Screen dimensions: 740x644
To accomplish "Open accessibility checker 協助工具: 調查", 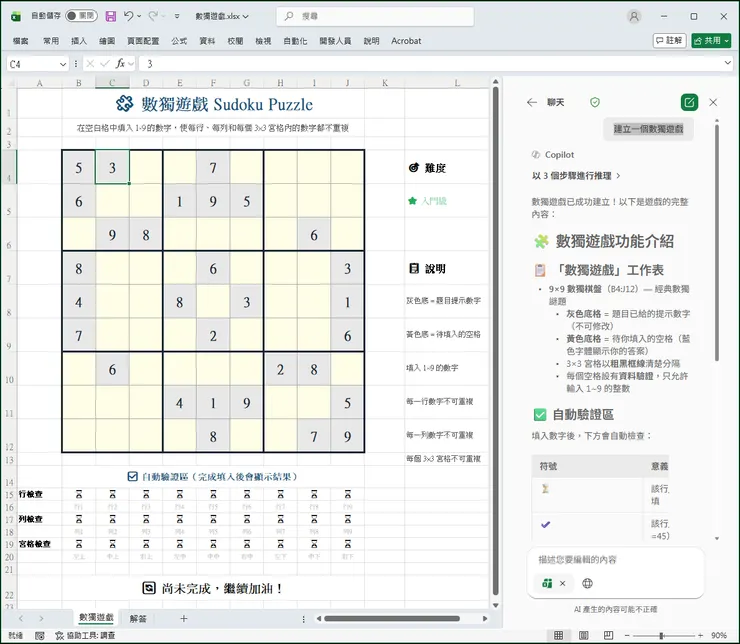I will (85, 636).
